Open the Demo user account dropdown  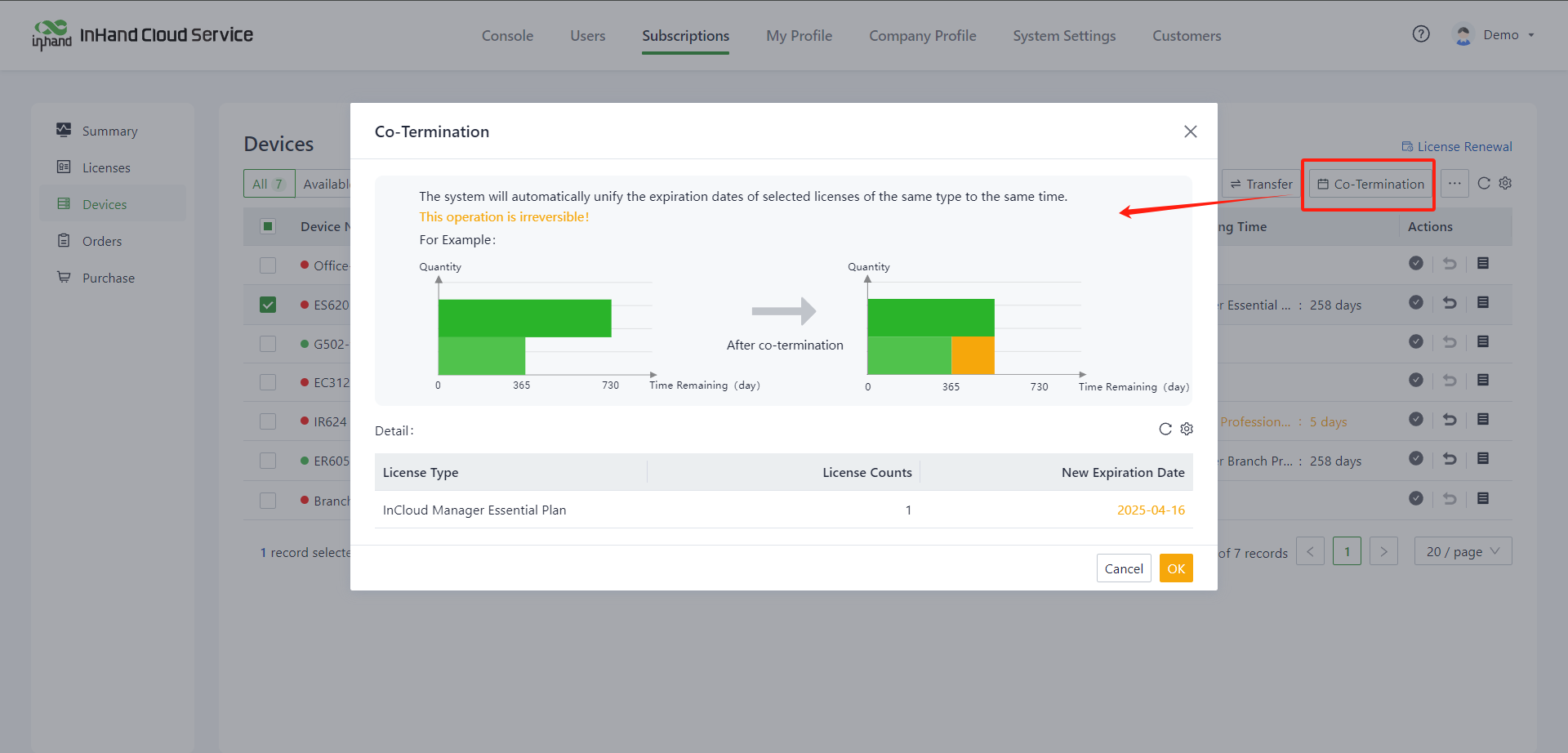(1499, 35)
